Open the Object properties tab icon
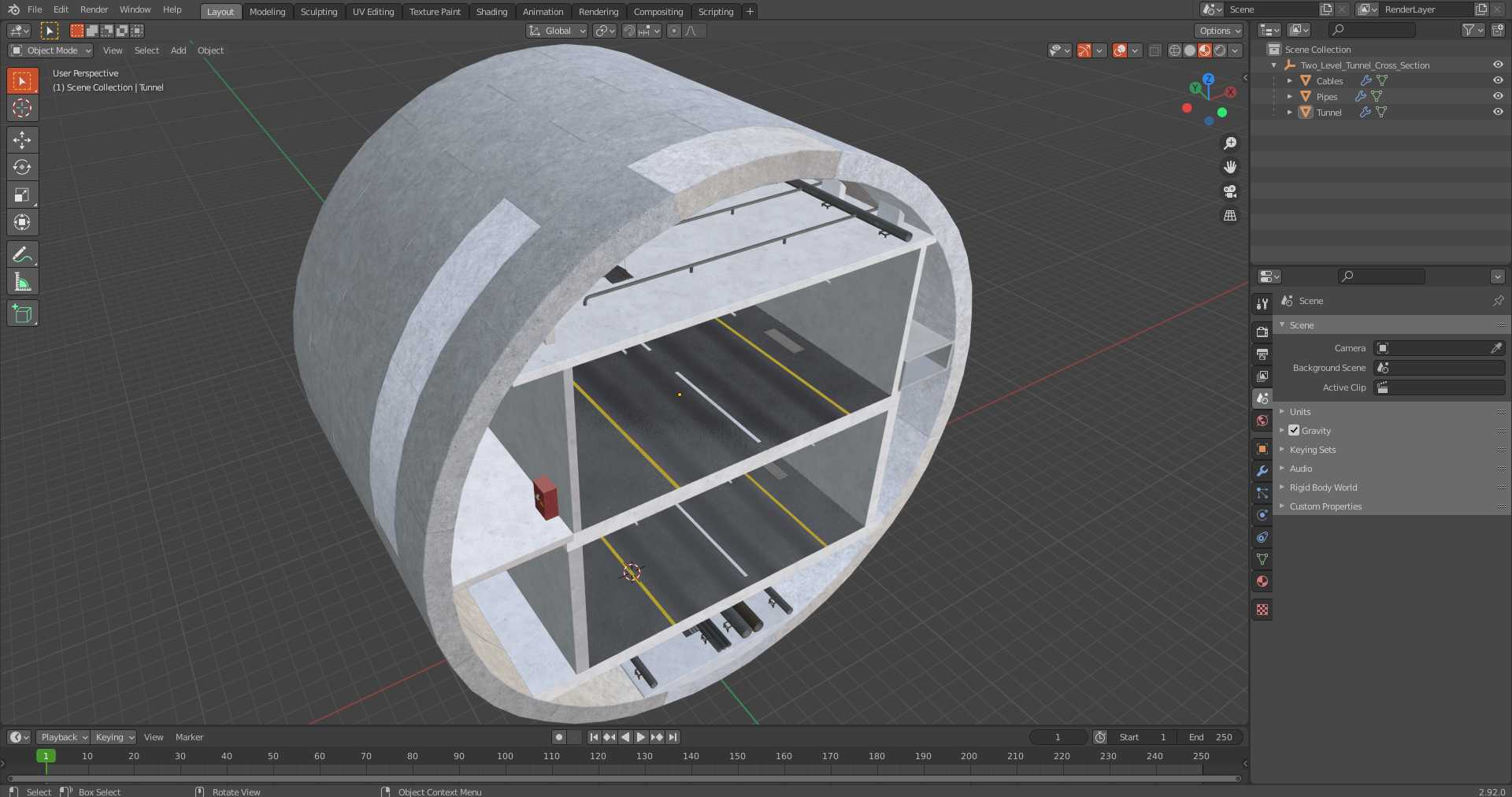Screen dimensions: 1512x797 [1262, 449]
